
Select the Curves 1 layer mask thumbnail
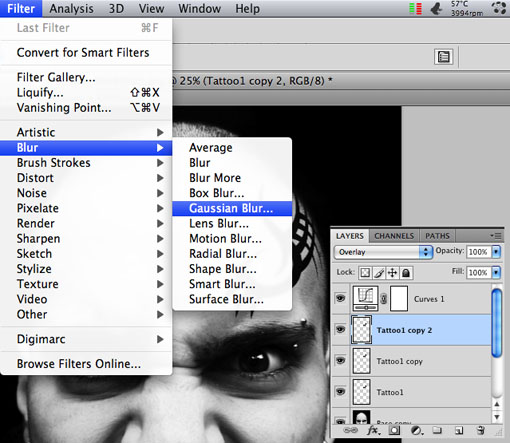point(399,299)
